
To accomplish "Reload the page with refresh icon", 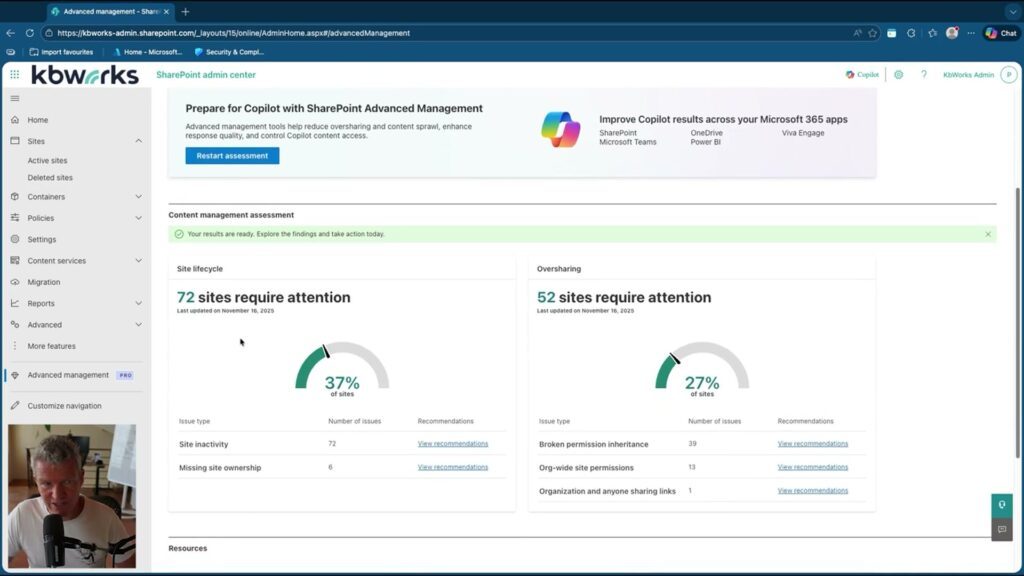I will 29,33.
